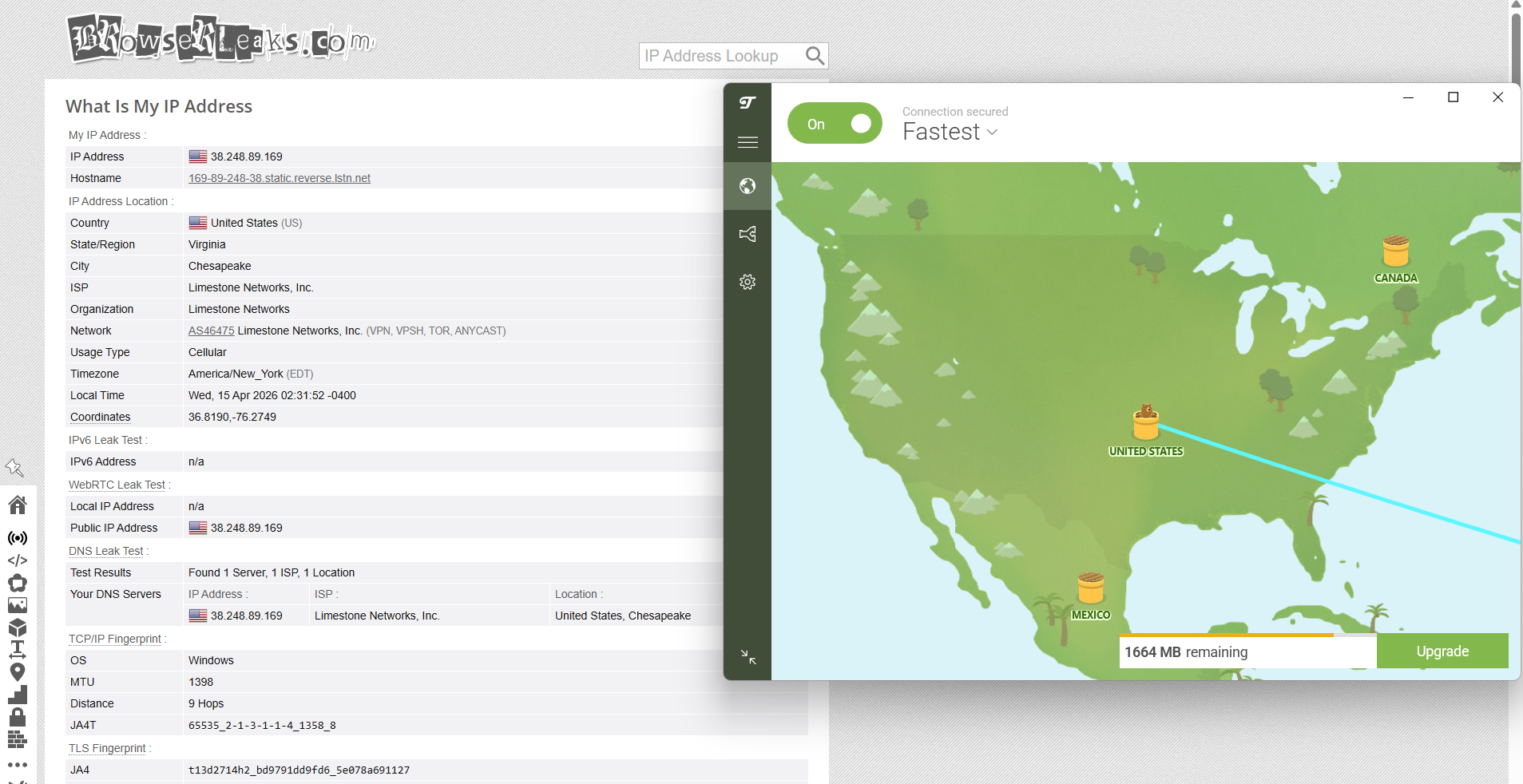The image size is (1523, 784).
Task: Open the AS46475 network link
Action: tap(212, 331)
